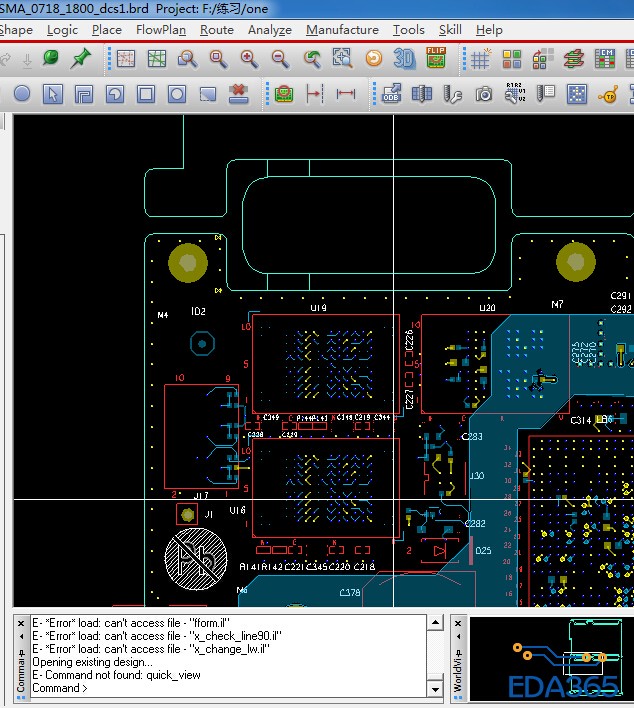
Task: Click the green pushpin icon
Action: (x=80, y=59)
